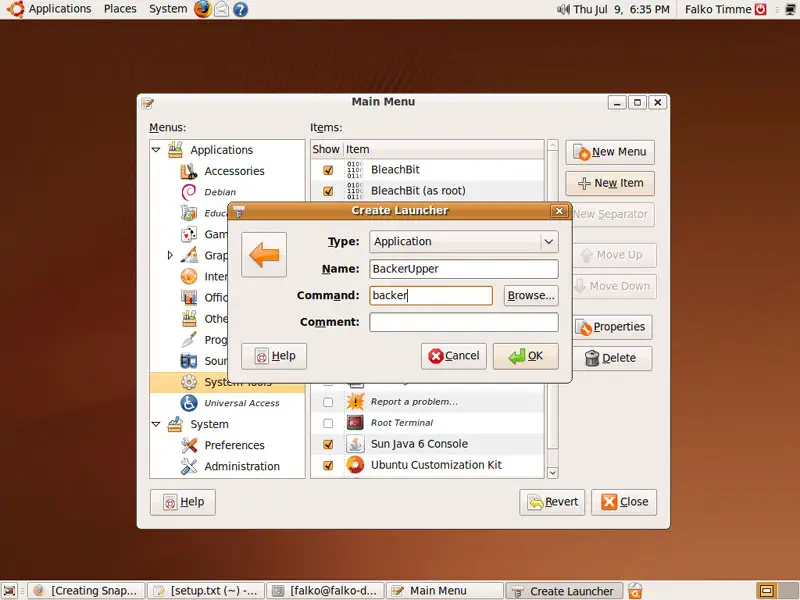This screenshot has height=600, width=800.
Task: Click the volume speaker icon
Action: [563, 9]
